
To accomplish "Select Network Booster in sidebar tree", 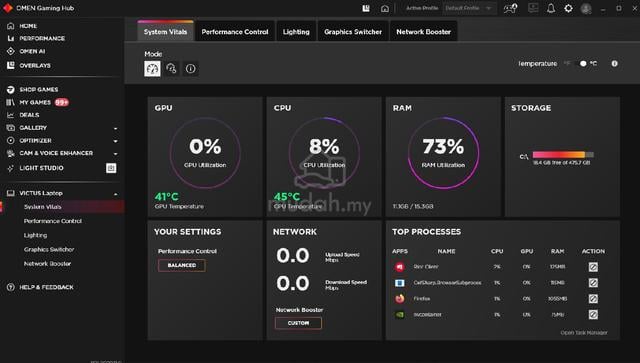I will 47,264.
